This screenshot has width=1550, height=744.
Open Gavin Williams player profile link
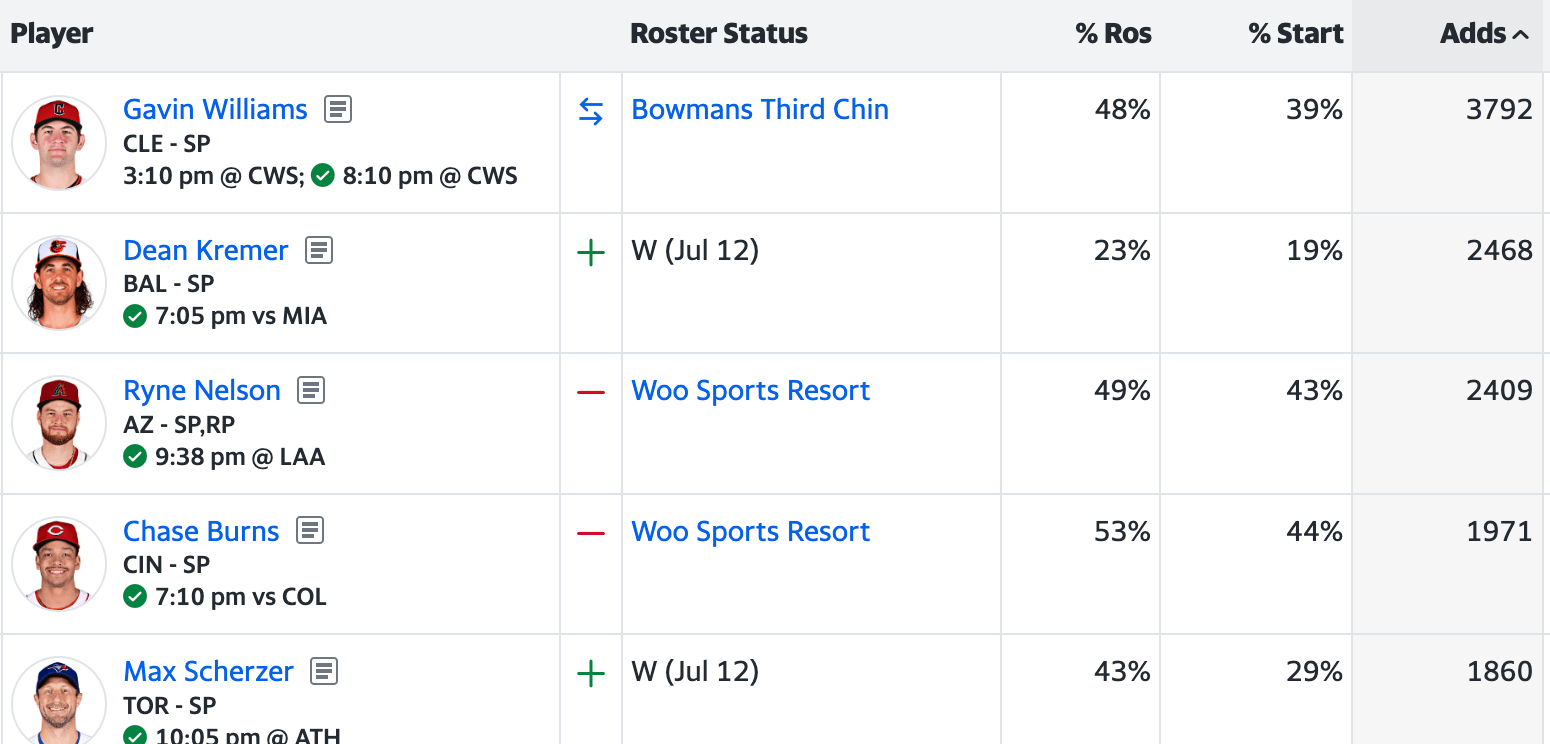215,109
